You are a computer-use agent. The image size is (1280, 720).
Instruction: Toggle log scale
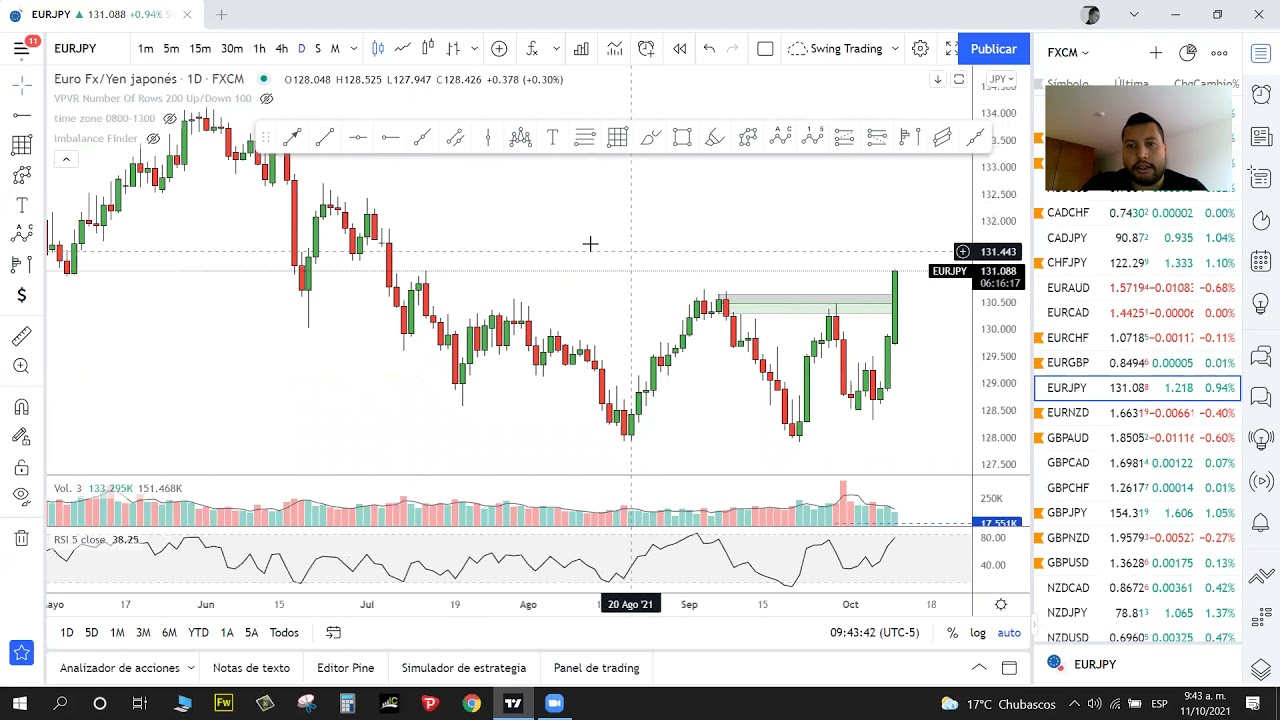[x=977, y=632]
